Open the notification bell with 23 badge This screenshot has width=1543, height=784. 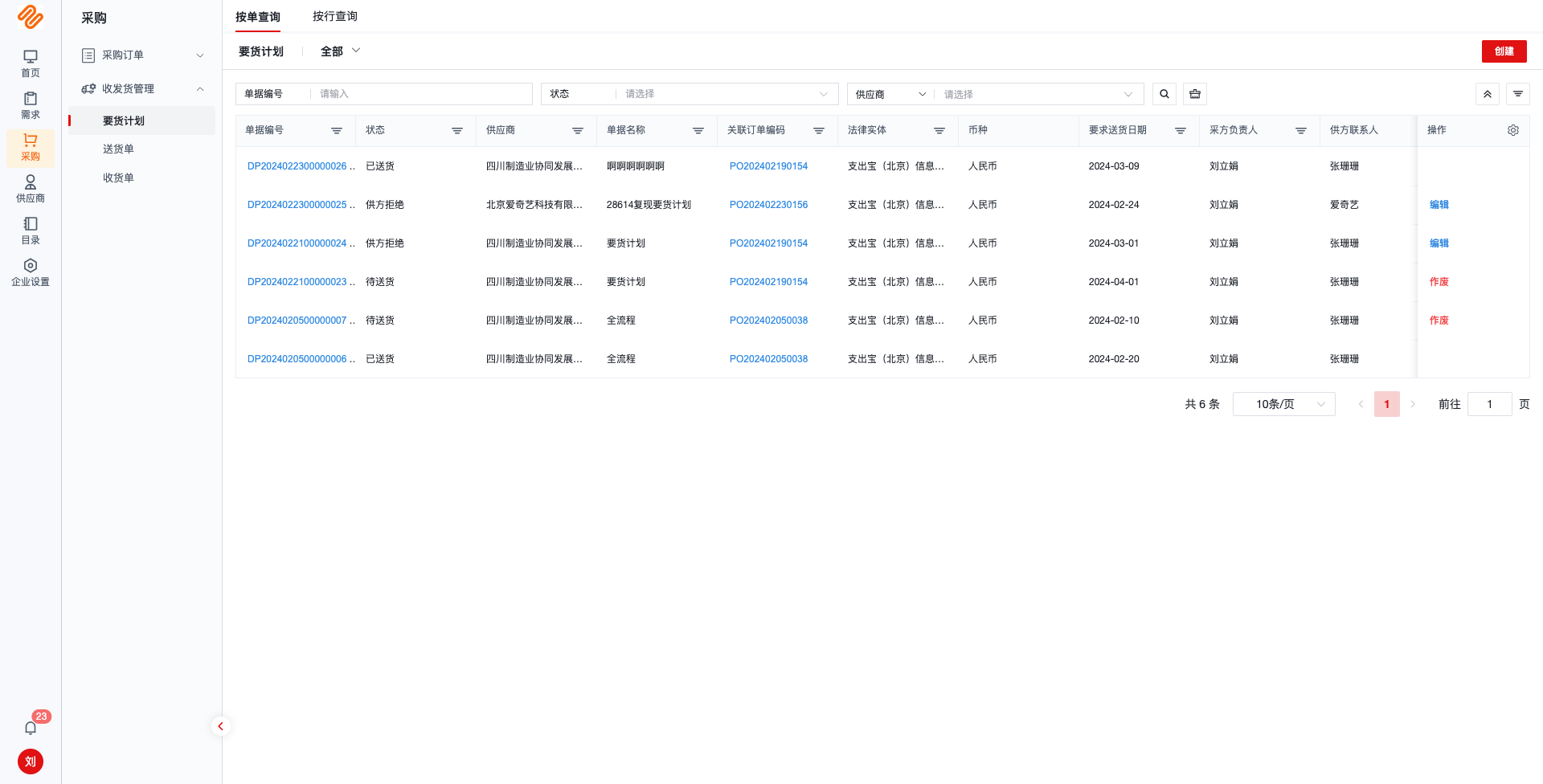[x=31, y=727]
